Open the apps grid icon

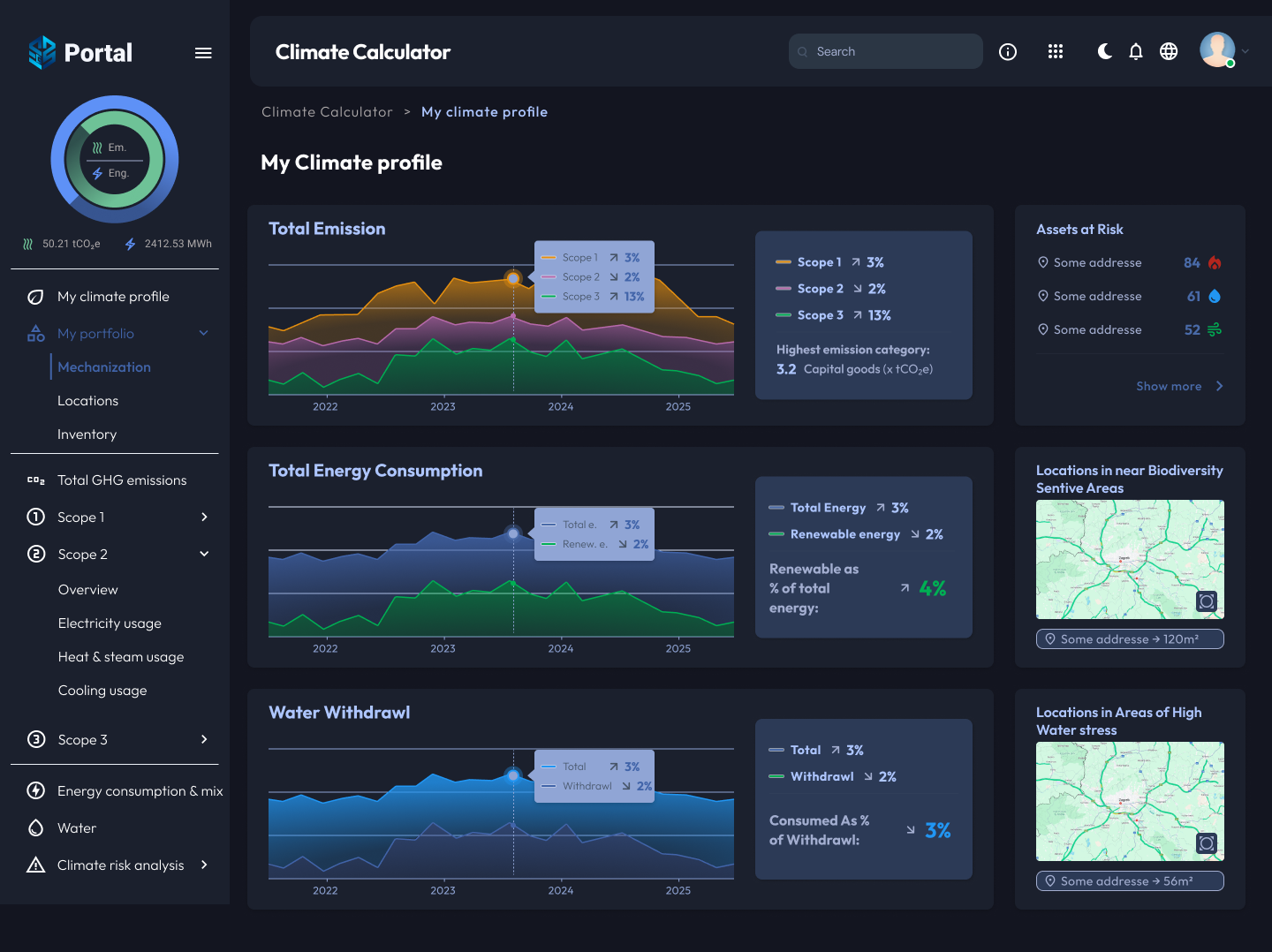pos(1055,52)
